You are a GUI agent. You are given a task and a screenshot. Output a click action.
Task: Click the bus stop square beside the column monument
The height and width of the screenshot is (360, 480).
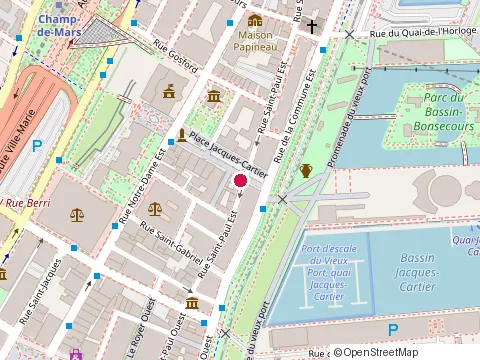(x=171, y=142)
